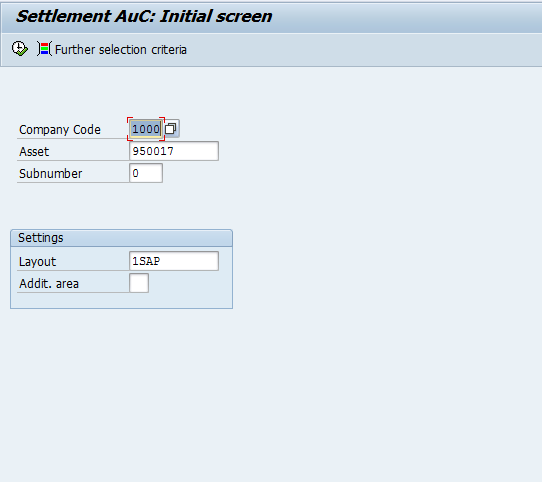The height and width of the screenshot is (482, 542).
Task: Click the Layout label in Settings
Action: (x=37, y=262)
